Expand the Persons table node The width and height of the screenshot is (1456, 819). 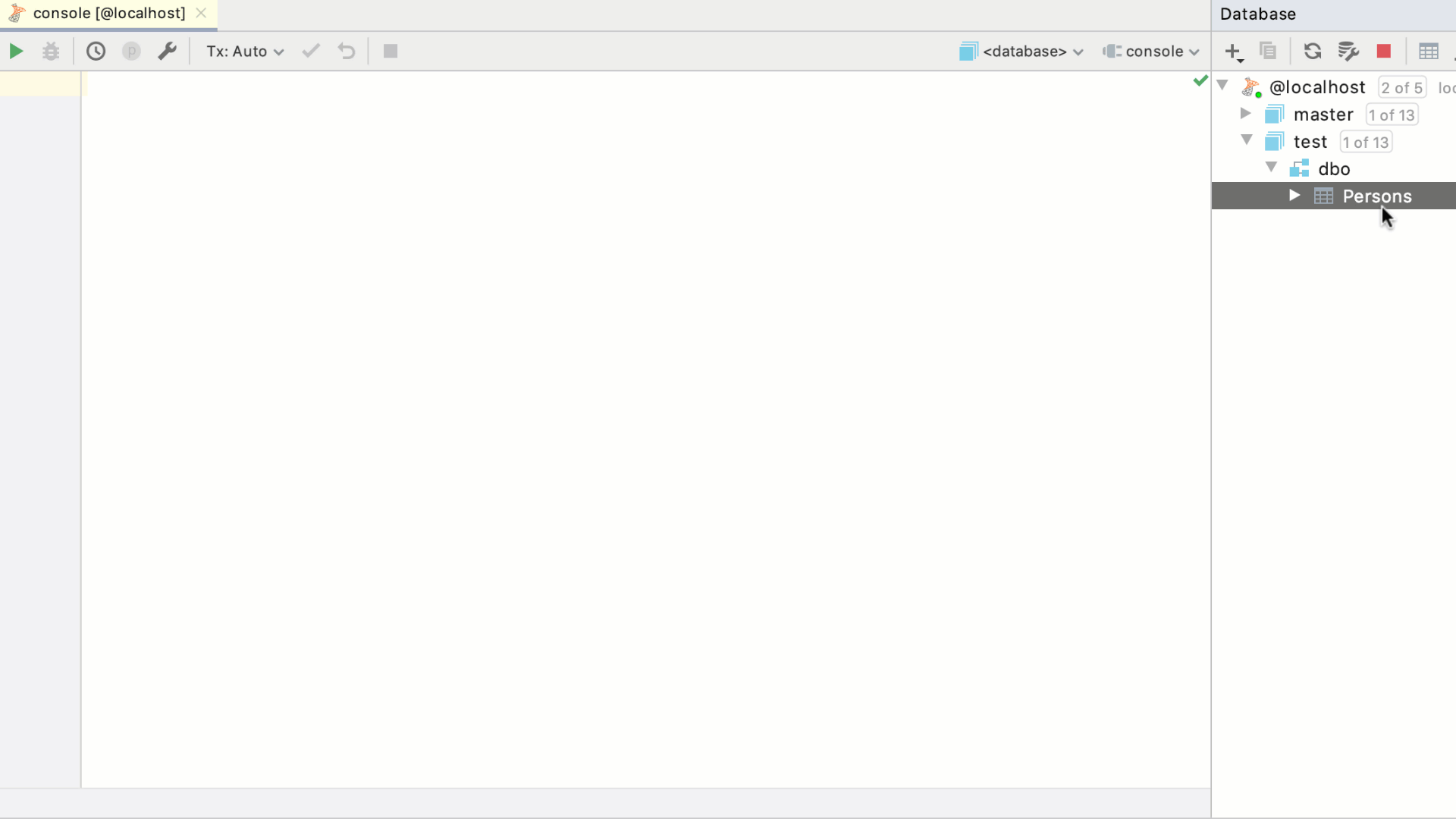tap(1295, 195)
